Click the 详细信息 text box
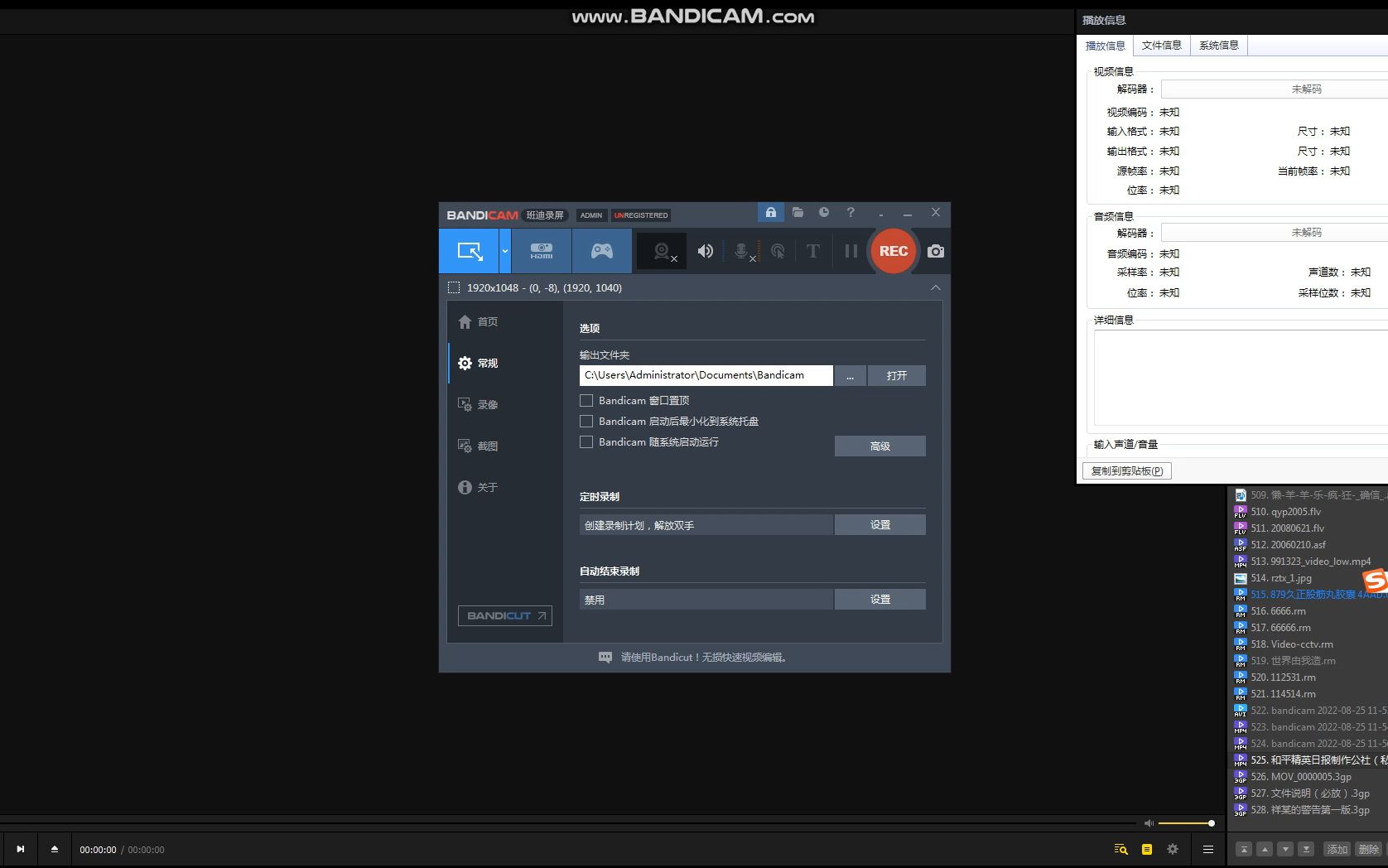 click(x=1241, y=378)
